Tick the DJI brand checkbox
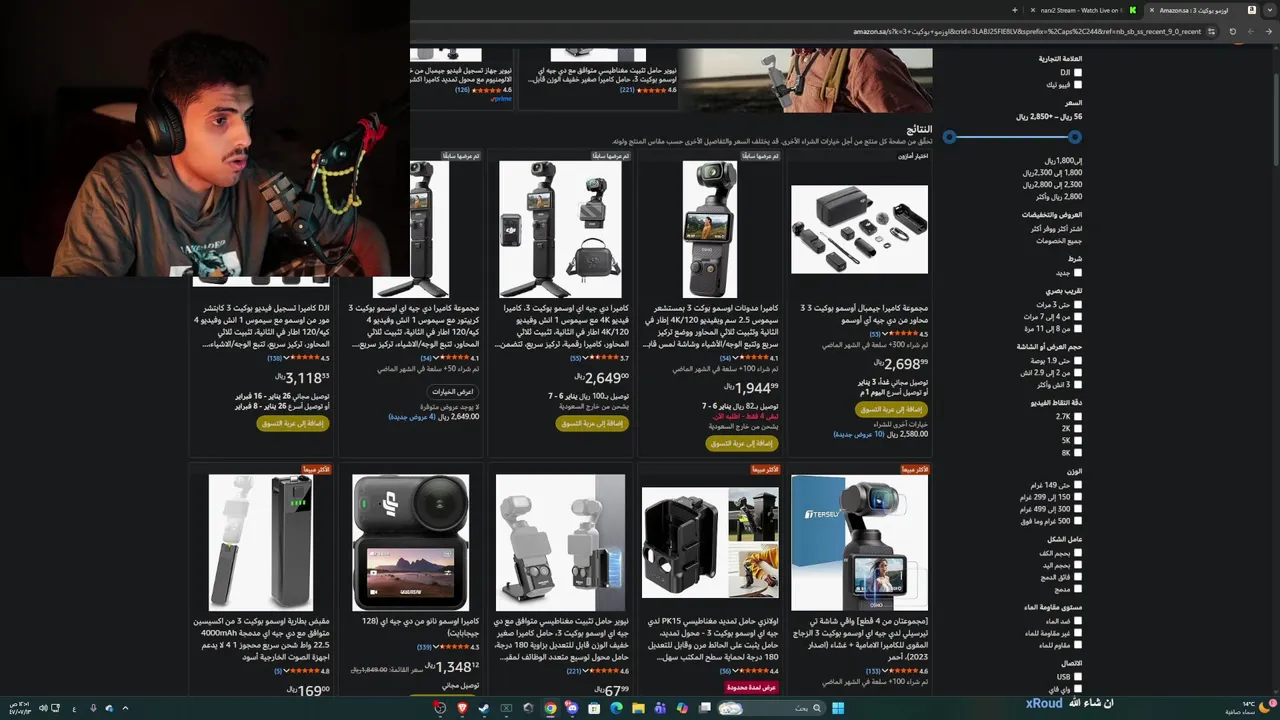The height and width of the screenshot is (720, 1280). pyautogui.click(x=1077, y=72)
